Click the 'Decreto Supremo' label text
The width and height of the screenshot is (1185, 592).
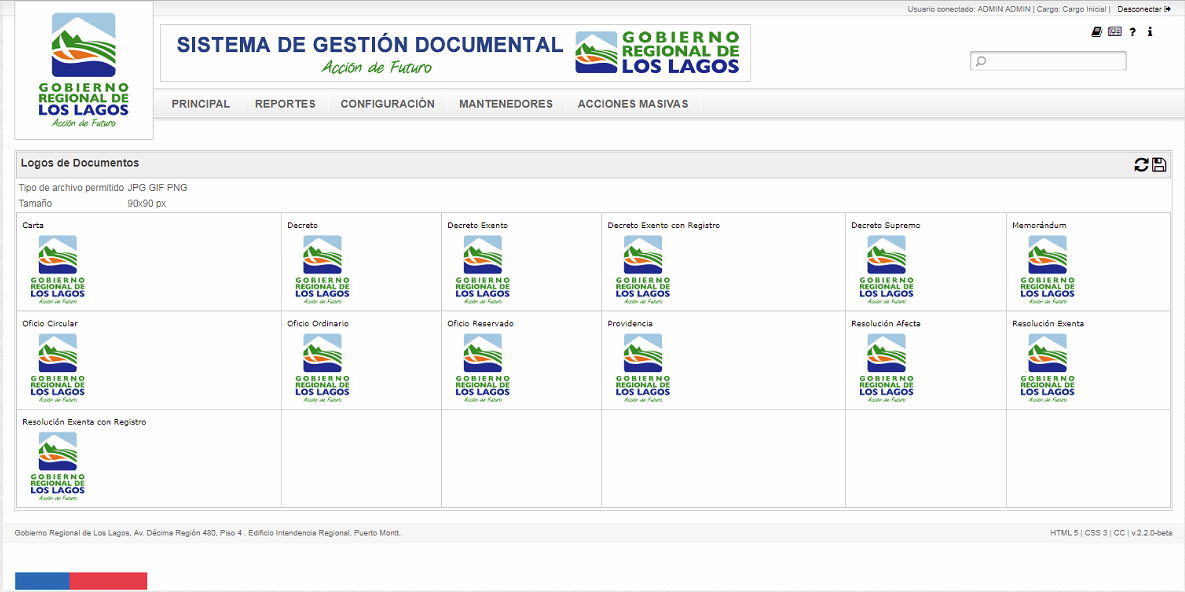coord(885,225)
